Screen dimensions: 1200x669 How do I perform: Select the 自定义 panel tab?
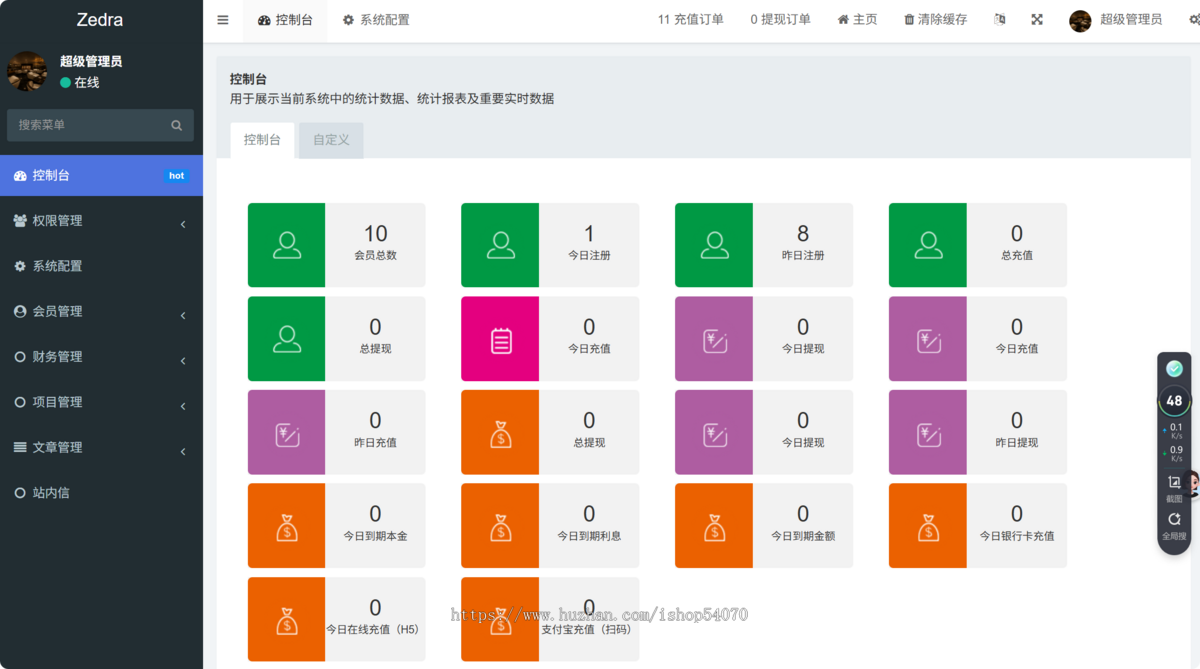(x=331, y=140)
